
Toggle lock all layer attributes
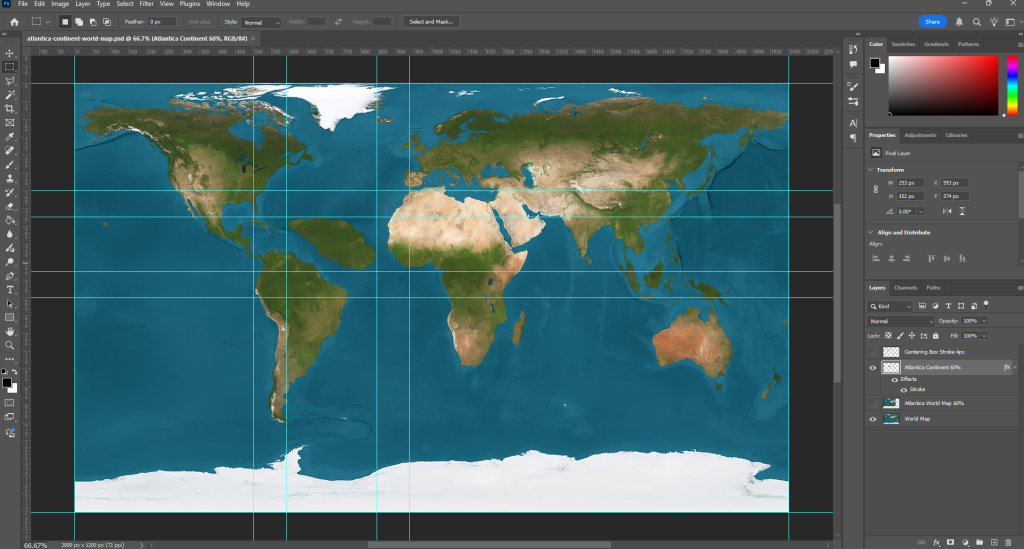point(935,336)
